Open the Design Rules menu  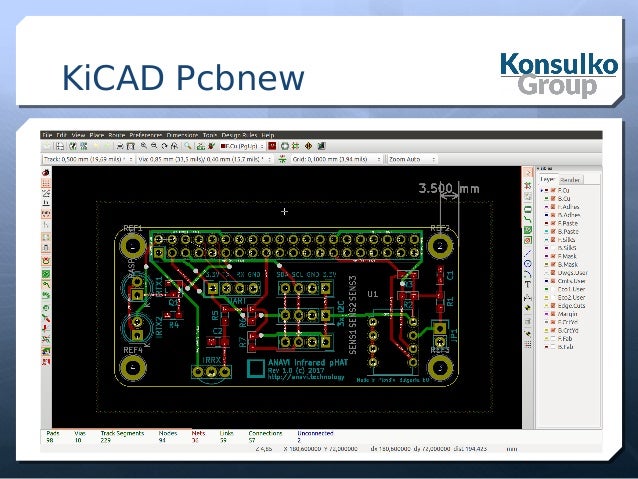pos(239,135)
